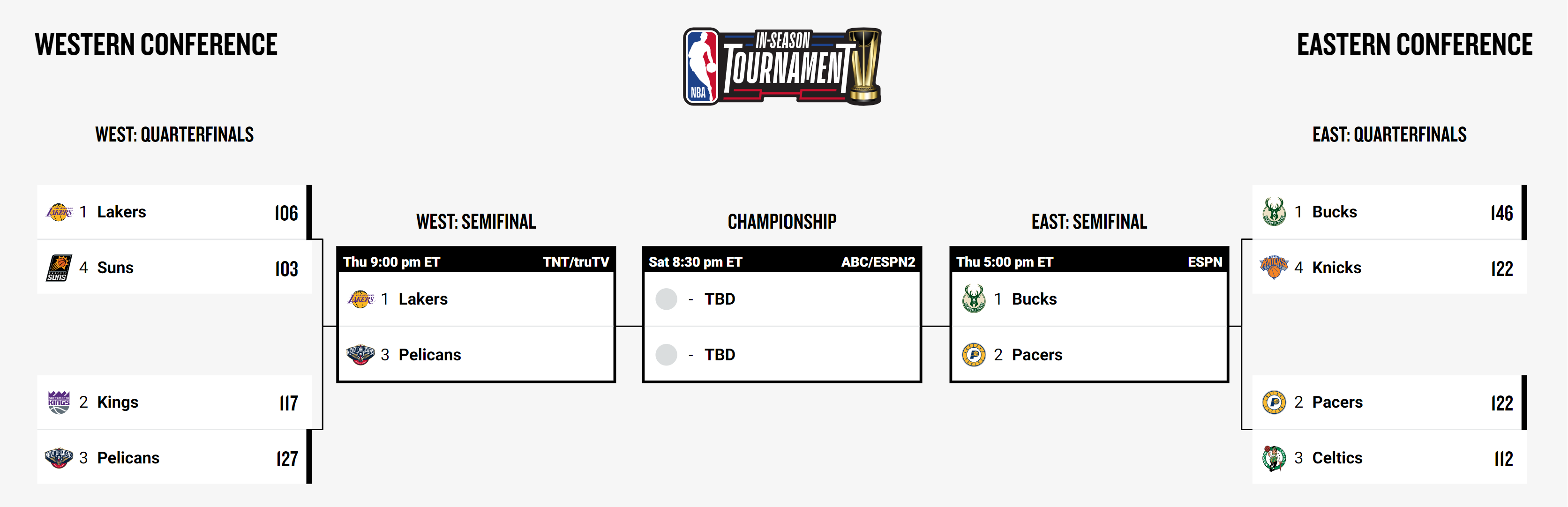
Task: Open the Bucks quarterfinal row scoring 146
Action: [1390, 212]
